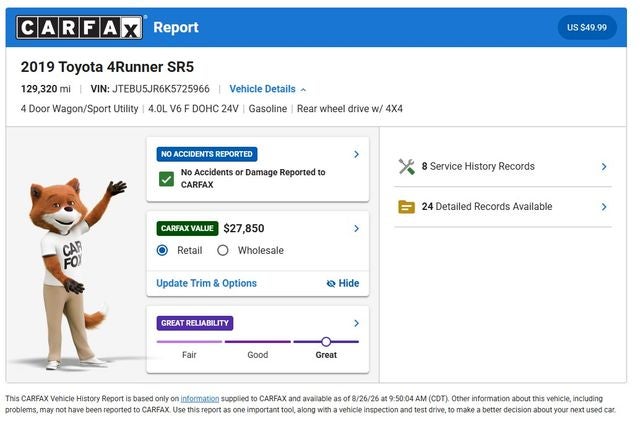Click the 4.0L V6 F DOHC 24V engine text
This screenshot has height=423, width=640.
[x=193, y=109]
